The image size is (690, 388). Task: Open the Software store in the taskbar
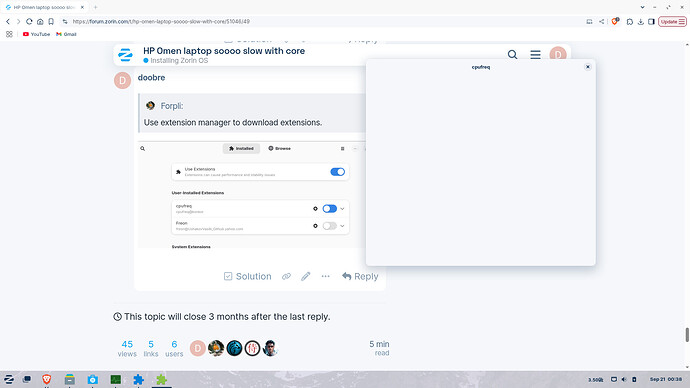(x=92, y=379)
